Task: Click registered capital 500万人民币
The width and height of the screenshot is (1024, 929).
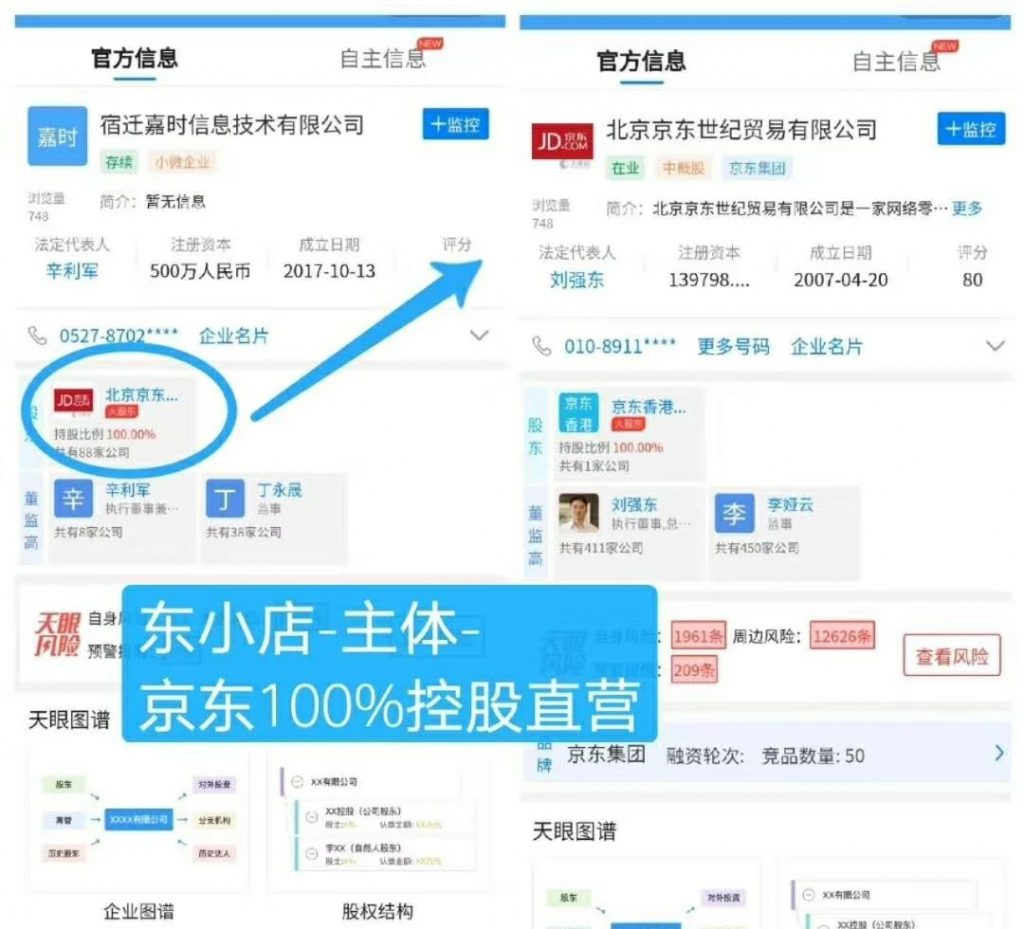Action: click(x=200, y=270)
